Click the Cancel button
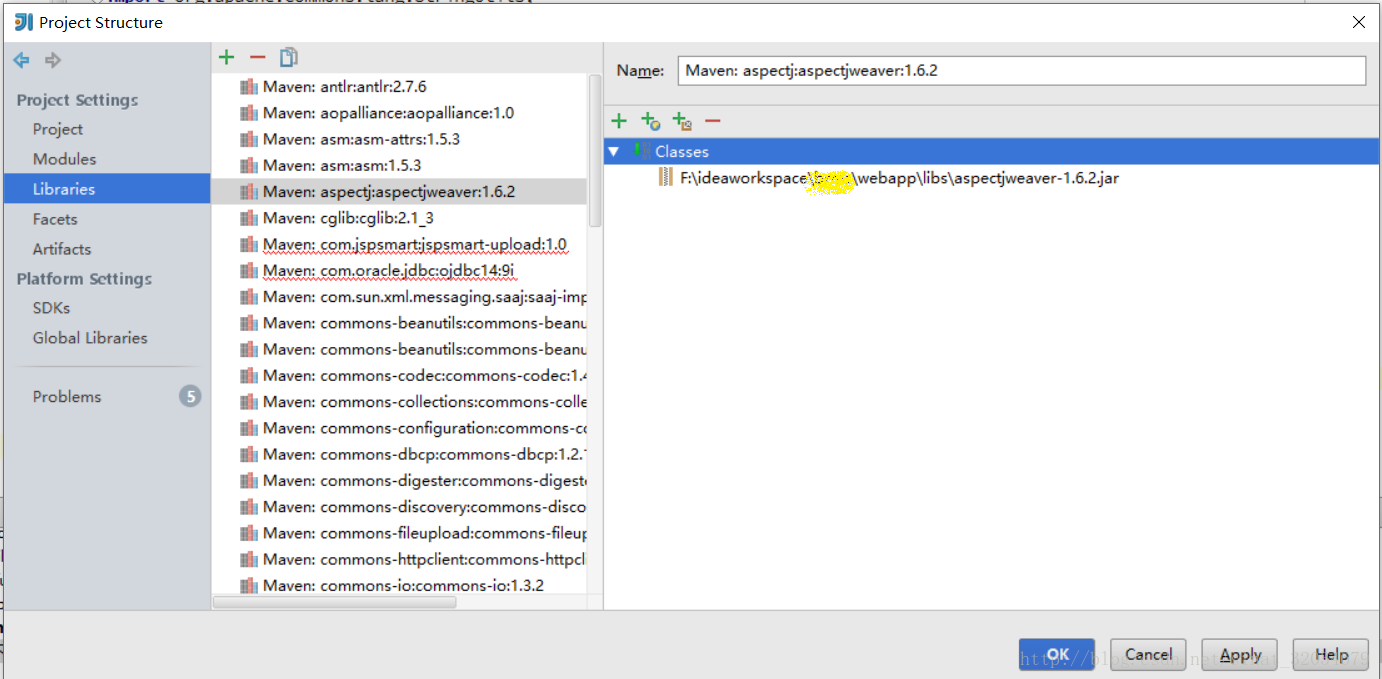 pos(1148,655)
